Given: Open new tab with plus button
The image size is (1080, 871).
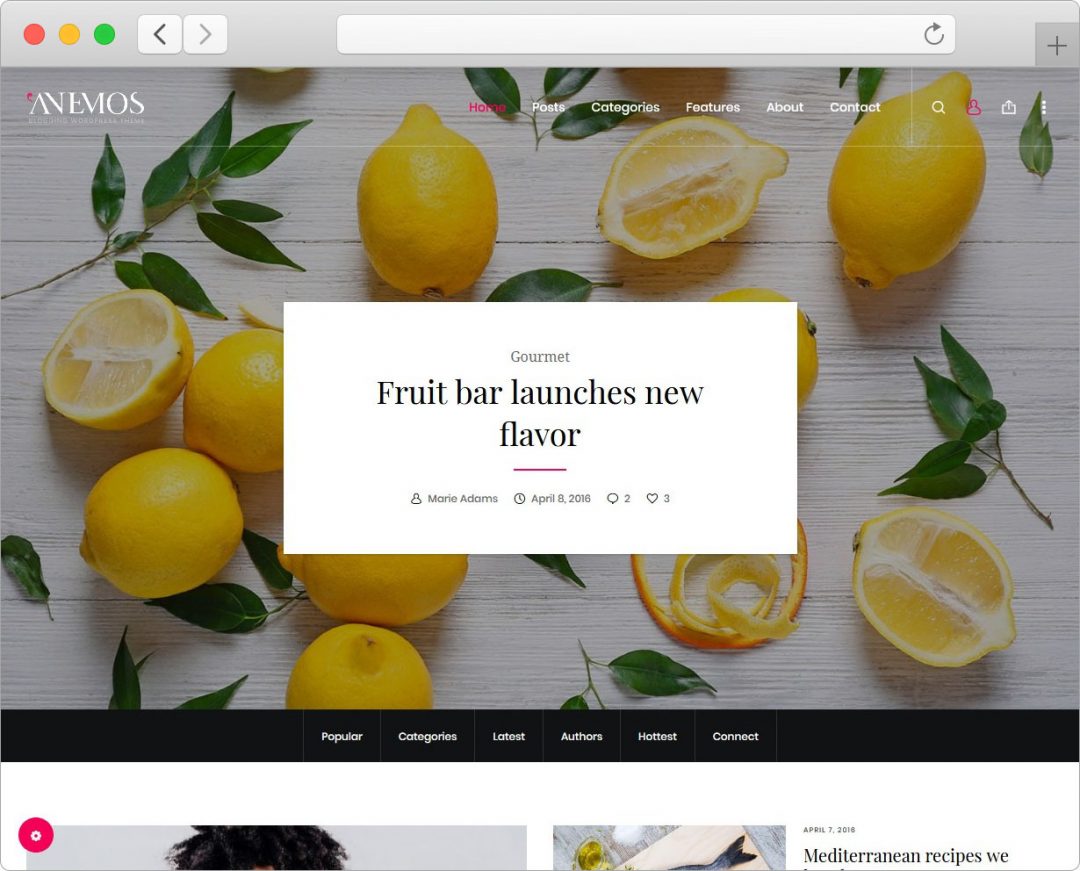Looking at the screenshot, I should tap(1057, 45).
